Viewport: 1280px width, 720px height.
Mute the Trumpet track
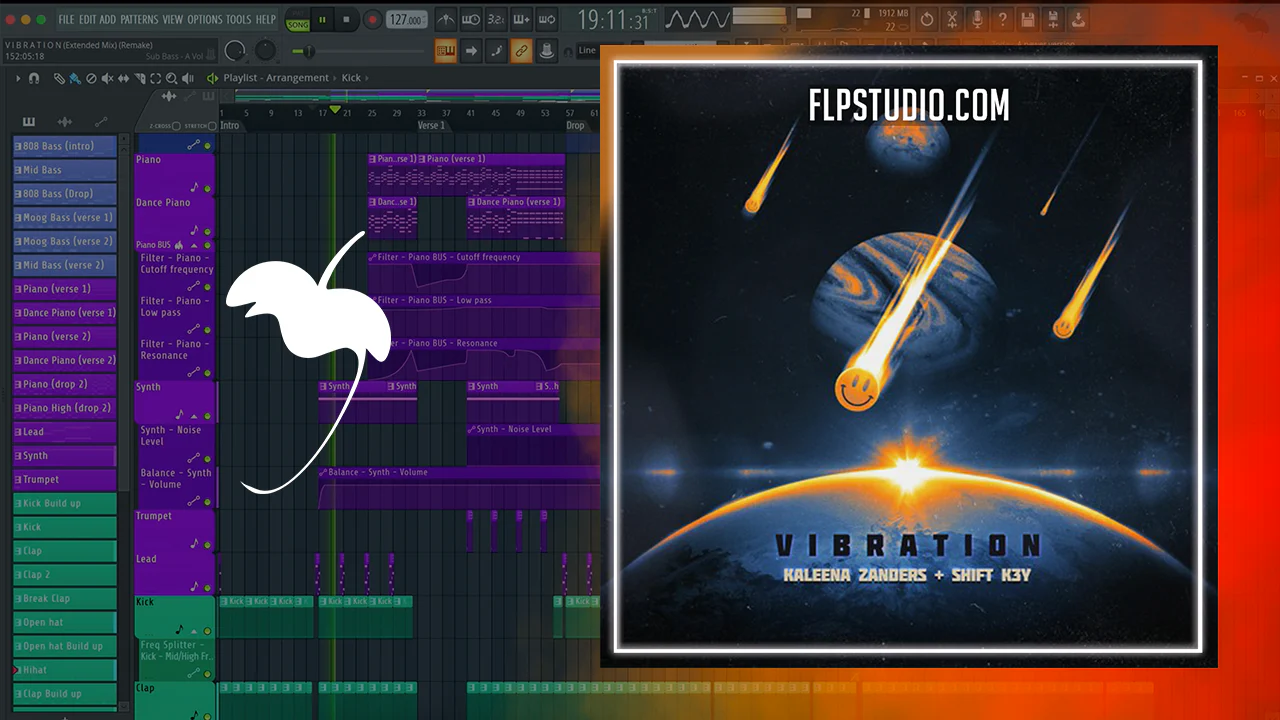point(208,545)
